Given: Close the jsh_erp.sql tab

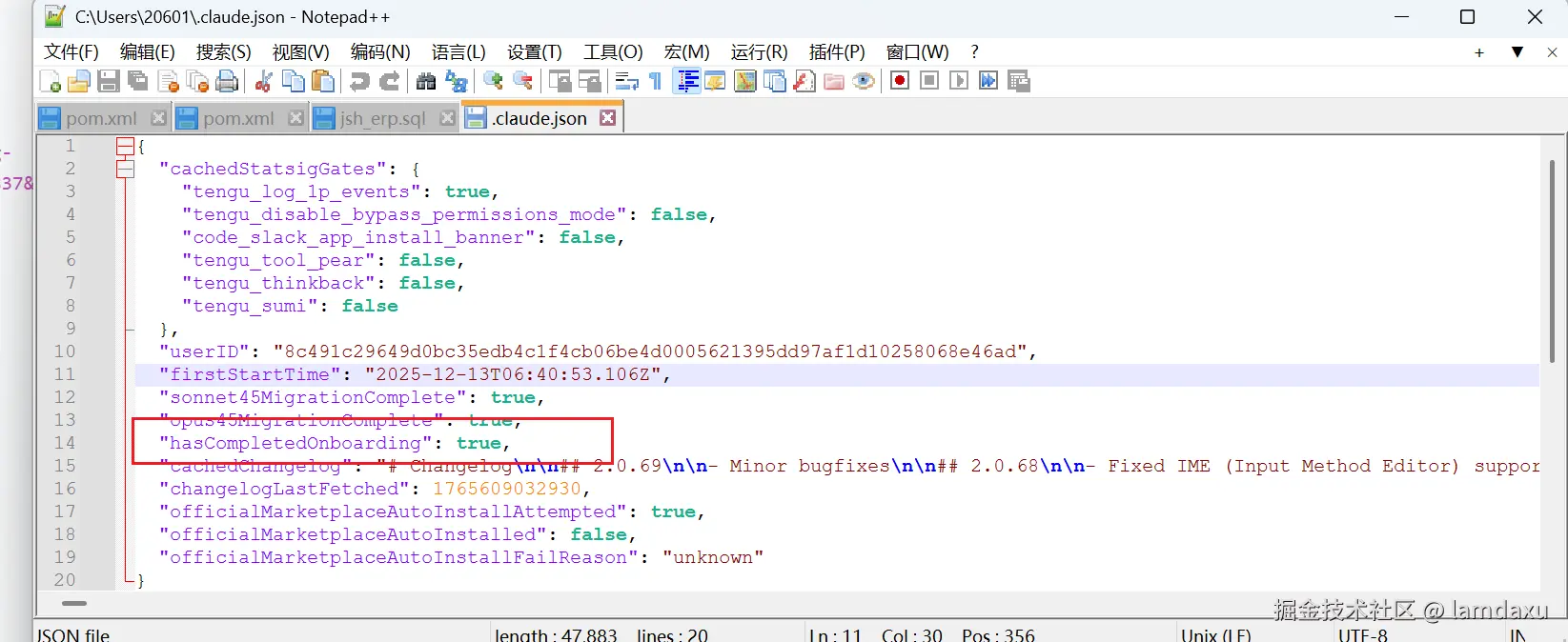Looking at the screenshot, I should click(447, 118).
